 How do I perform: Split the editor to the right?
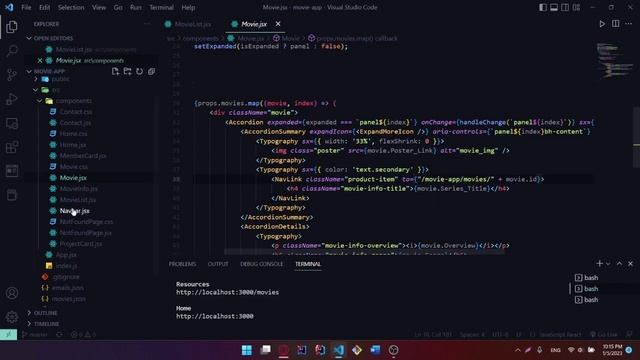616,24
